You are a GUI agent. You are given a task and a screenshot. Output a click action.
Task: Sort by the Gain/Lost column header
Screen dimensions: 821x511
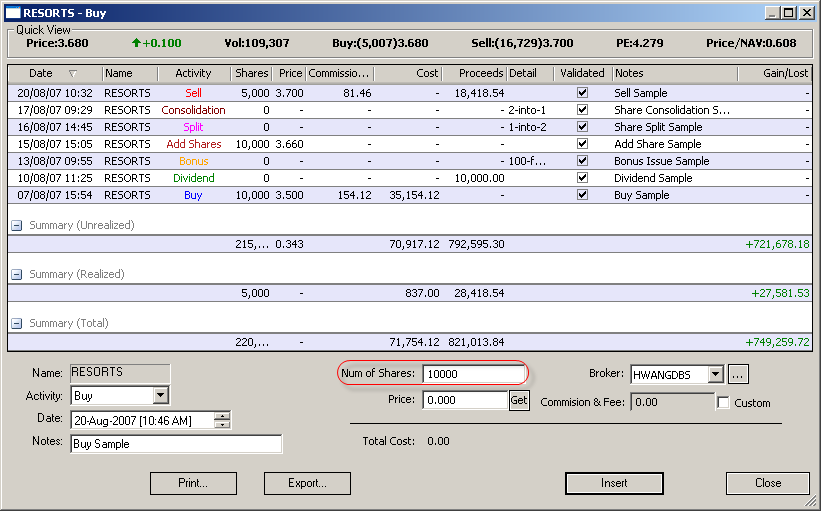point(775,73)
